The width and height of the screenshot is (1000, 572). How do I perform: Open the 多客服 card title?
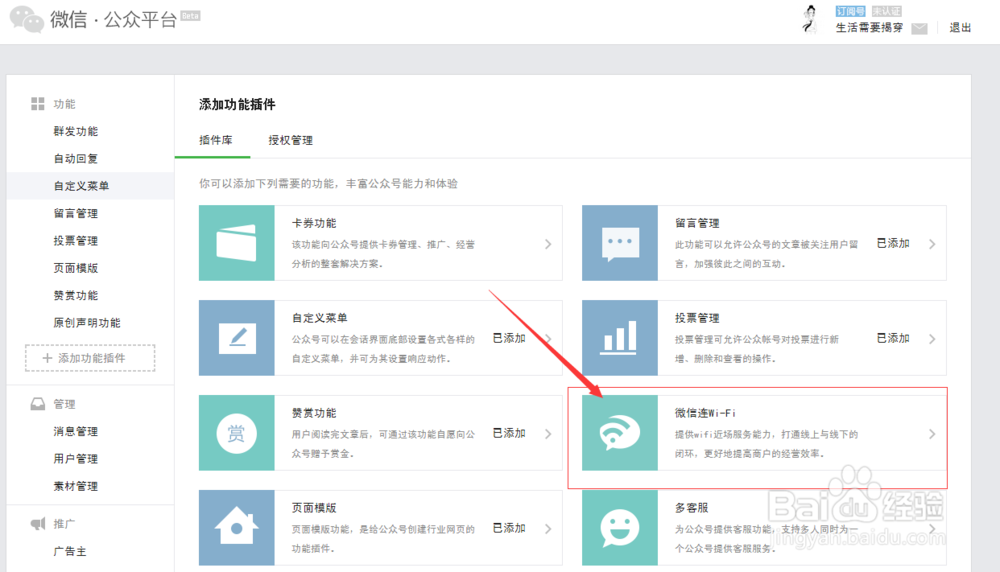tap(692, 508)
